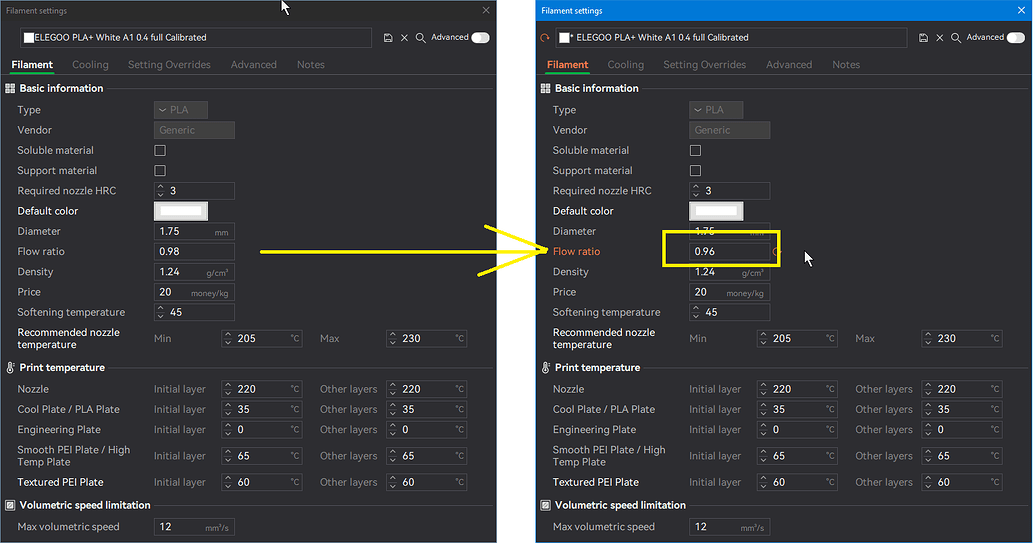Viewport: 1035px width, 543px height.
Task: Click Density 1.24 field in left window
Action: pos(194,272)
